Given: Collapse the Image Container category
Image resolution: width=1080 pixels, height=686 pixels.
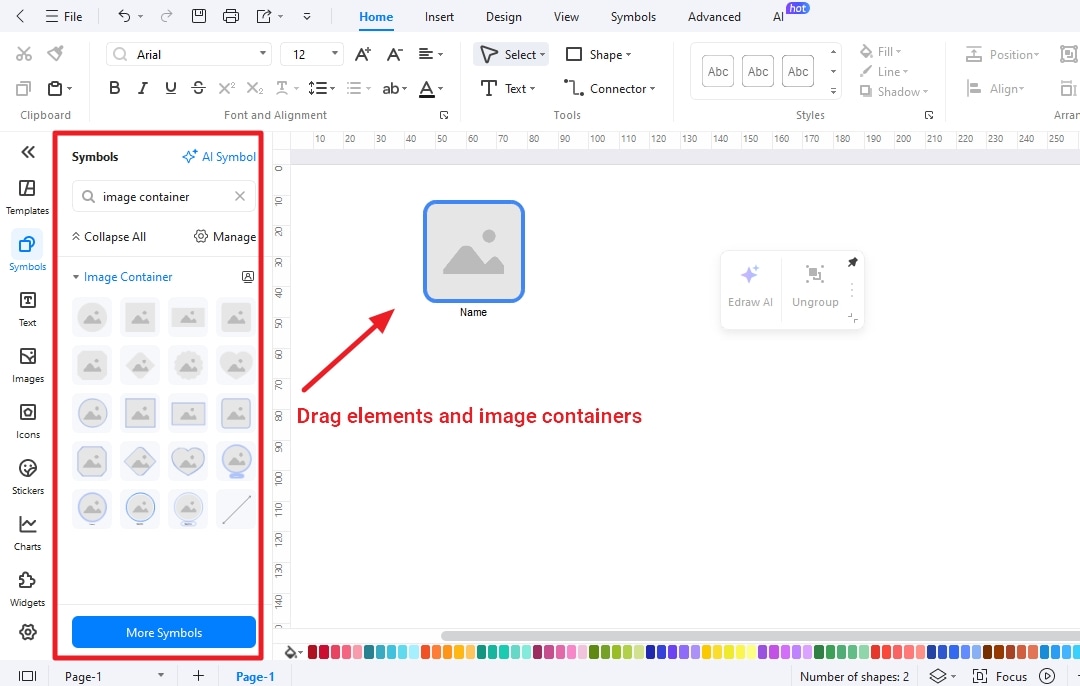Looking at the screenshot, I should tap(75, 276).
